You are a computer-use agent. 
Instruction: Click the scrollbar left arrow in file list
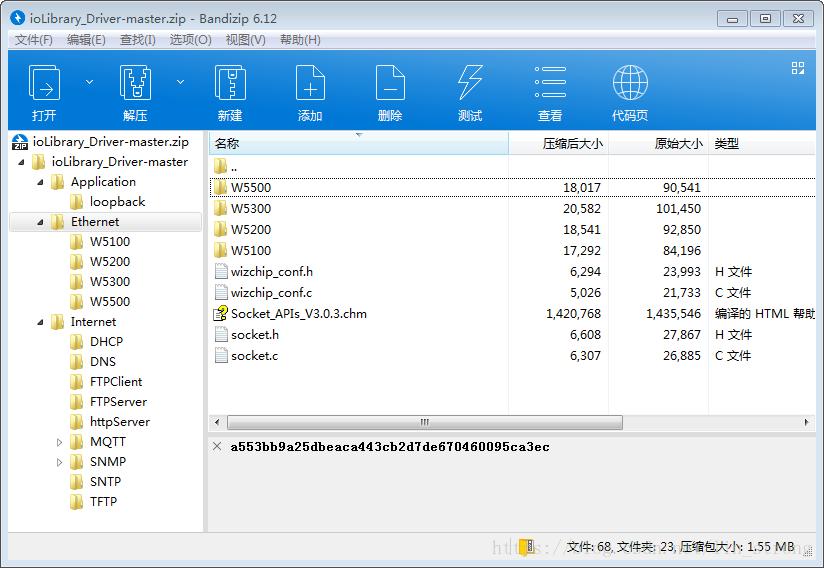click(217, 422)
